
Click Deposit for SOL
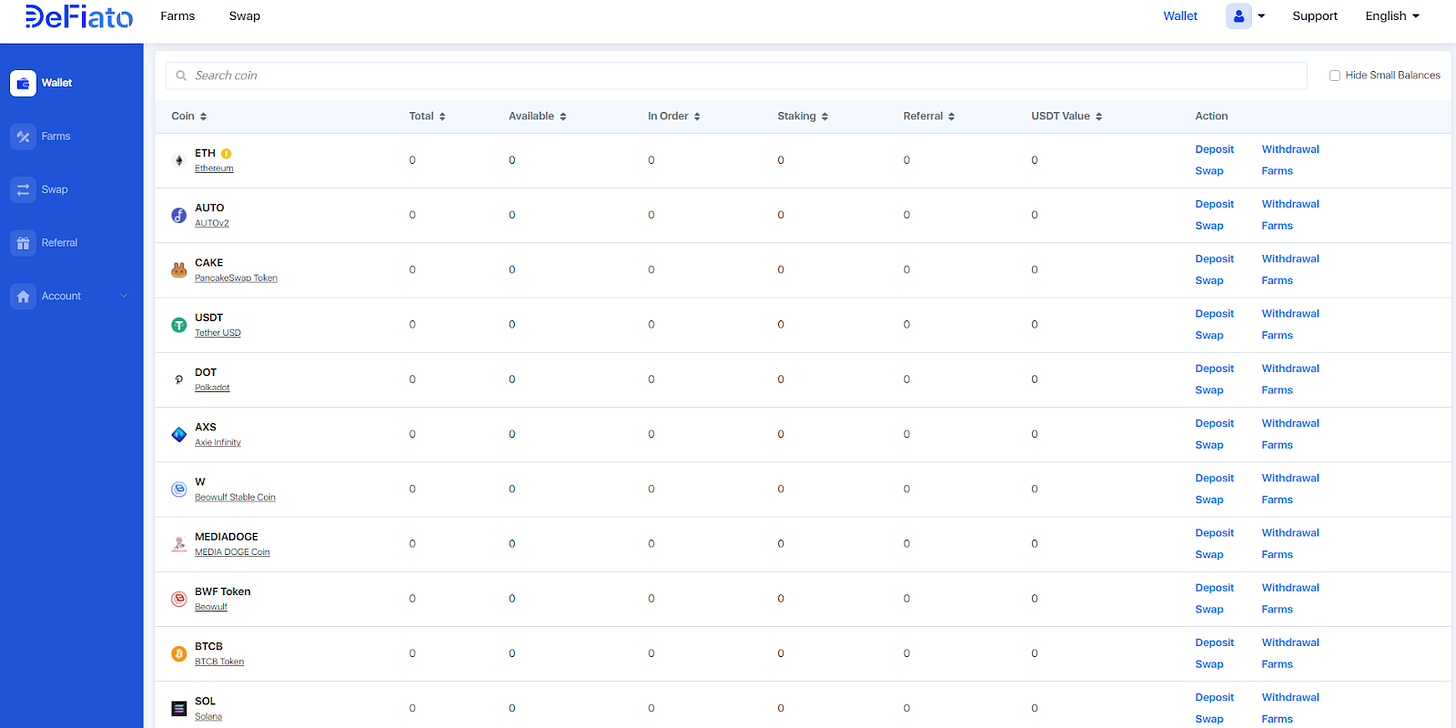1215,697
